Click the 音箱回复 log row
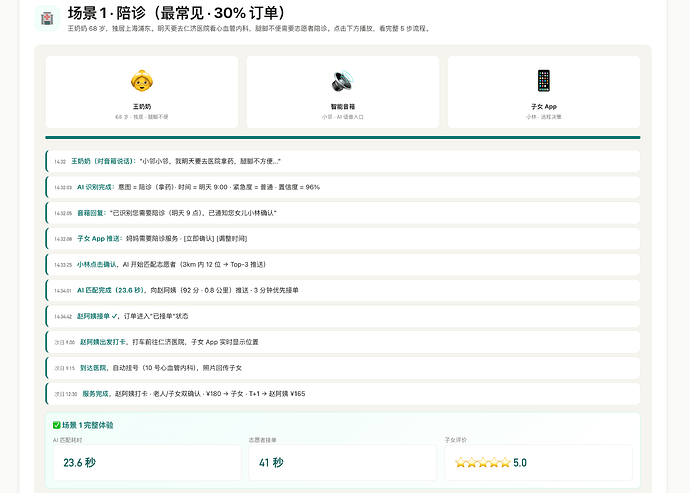The height and width of the screenshot is (493, 690). pyautogui.click(x=343, y=213)
